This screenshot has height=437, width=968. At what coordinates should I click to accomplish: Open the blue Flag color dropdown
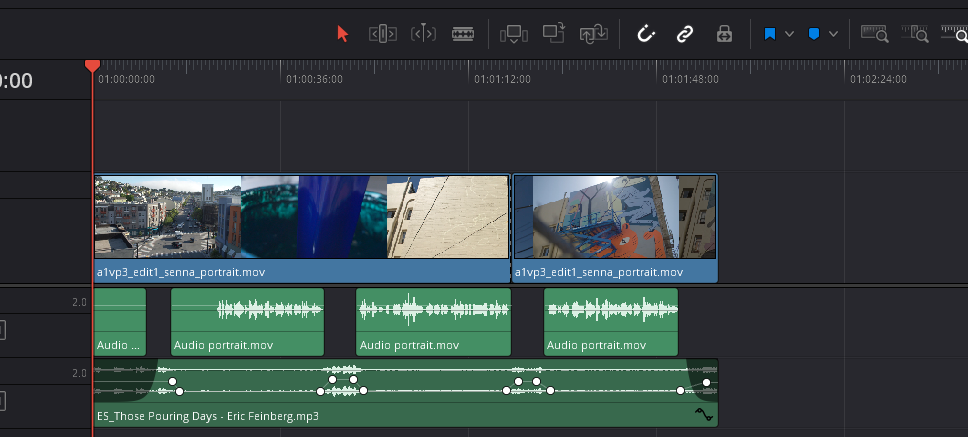[x=790, y=34]
